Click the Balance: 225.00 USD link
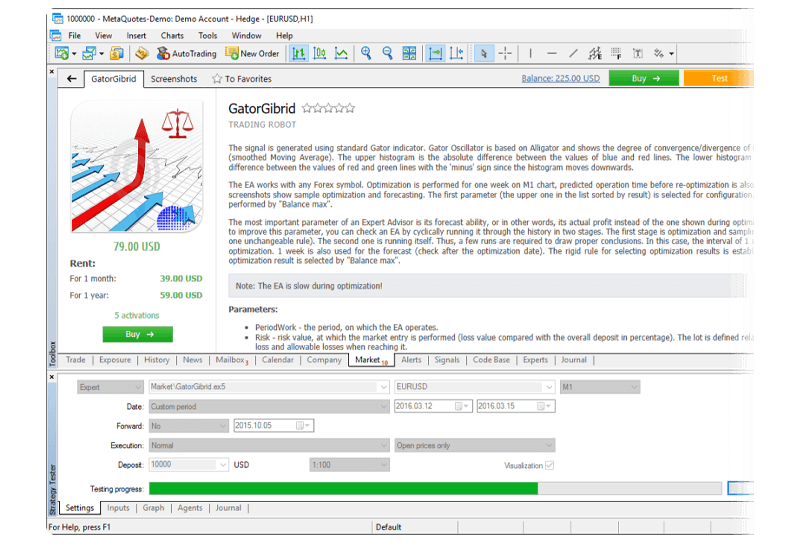This screenshot has height=550, width=800. click(x=561, y=79)
